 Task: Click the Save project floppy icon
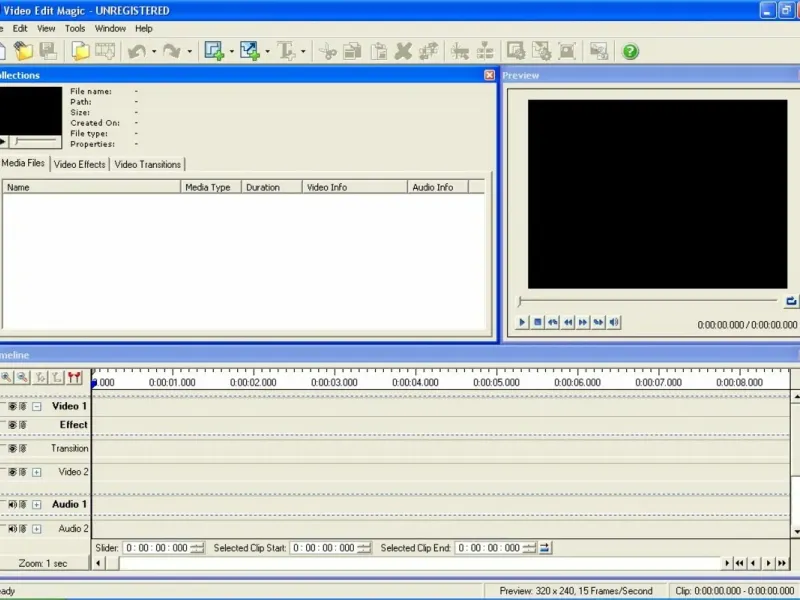pyautogui.click(x=47, y=51)
